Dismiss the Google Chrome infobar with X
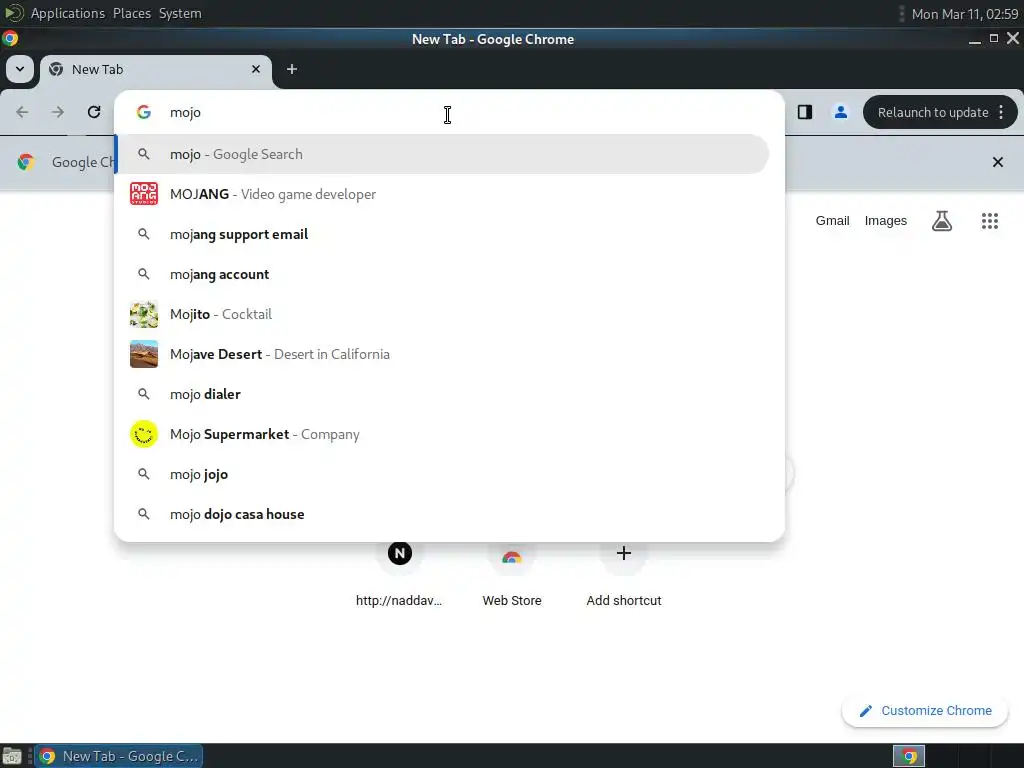1024x768 pixels. pos(998,162)
